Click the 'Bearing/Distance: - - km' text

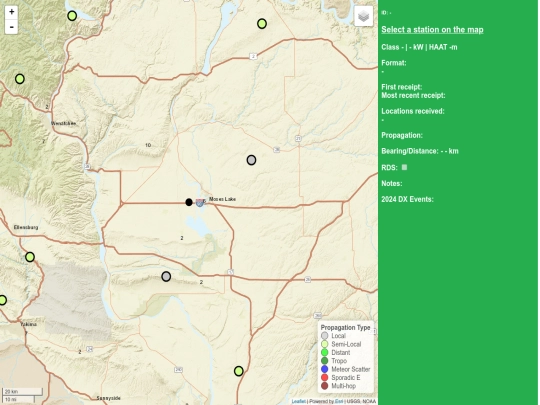coord(420,151)
